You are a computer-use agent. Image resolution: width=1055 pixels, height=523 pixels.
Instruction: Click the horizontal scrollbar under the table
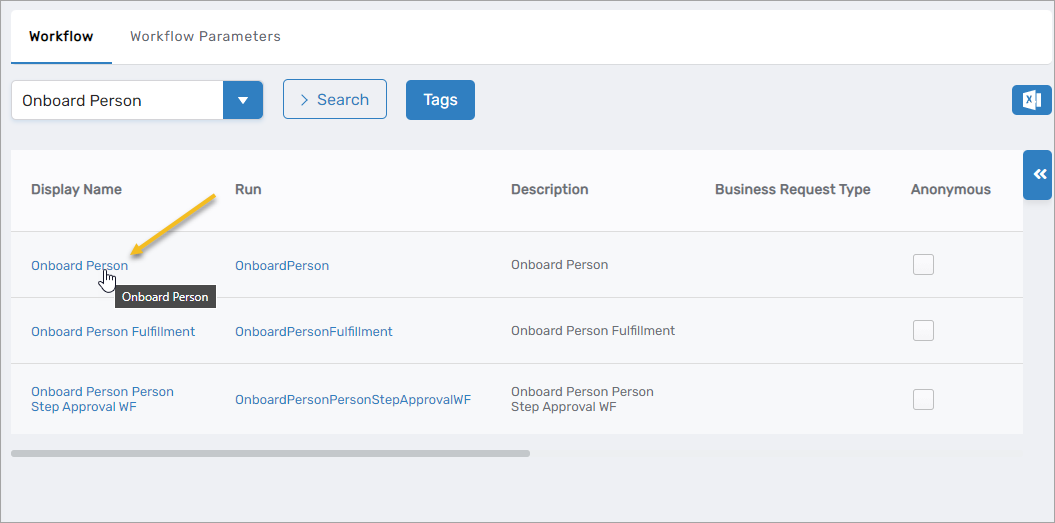(x=270, y=453)
